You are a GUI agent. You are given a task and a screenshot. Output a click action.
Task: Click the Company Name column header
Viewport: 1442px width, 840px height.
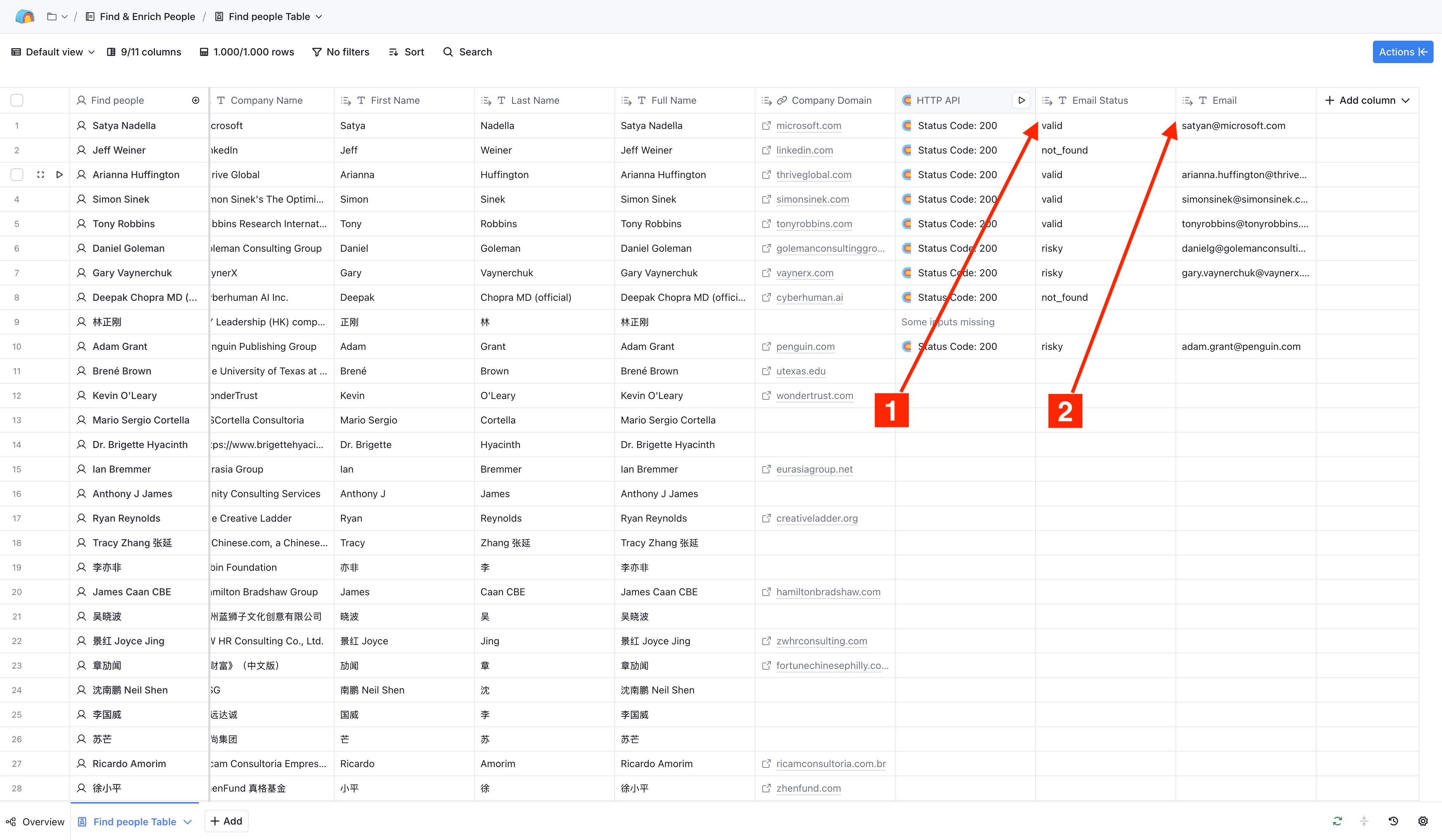coord(272,100)
